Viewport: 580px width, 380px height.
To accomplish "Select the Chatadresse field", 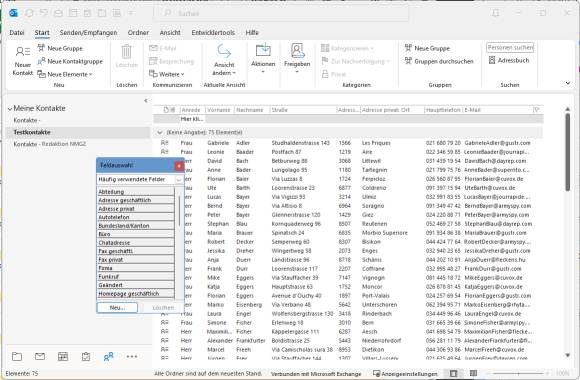I will click(135, 243).
